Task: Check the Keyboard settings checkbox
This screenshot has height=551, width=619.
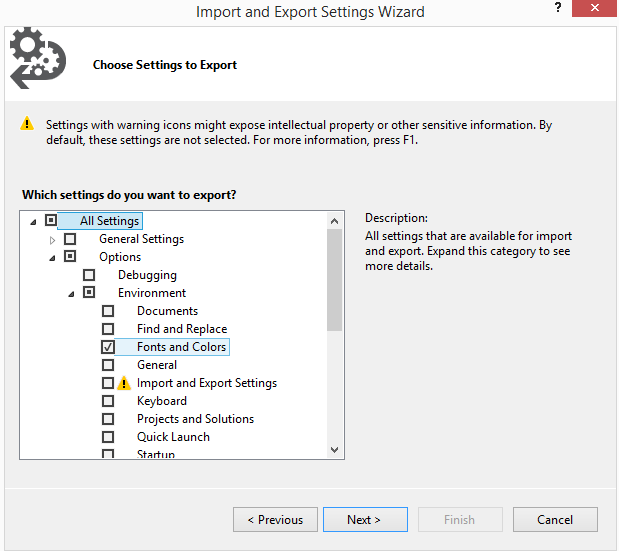Action: [108, 401]
